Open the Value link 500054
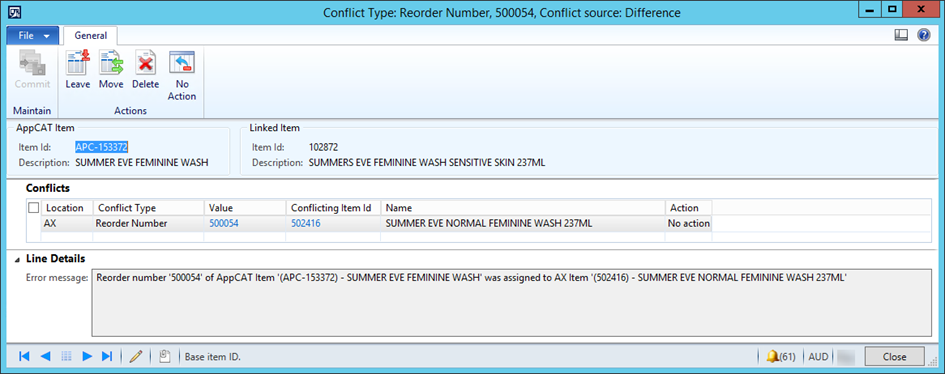This screenshot has height=374, width=945. coord(224,223)
